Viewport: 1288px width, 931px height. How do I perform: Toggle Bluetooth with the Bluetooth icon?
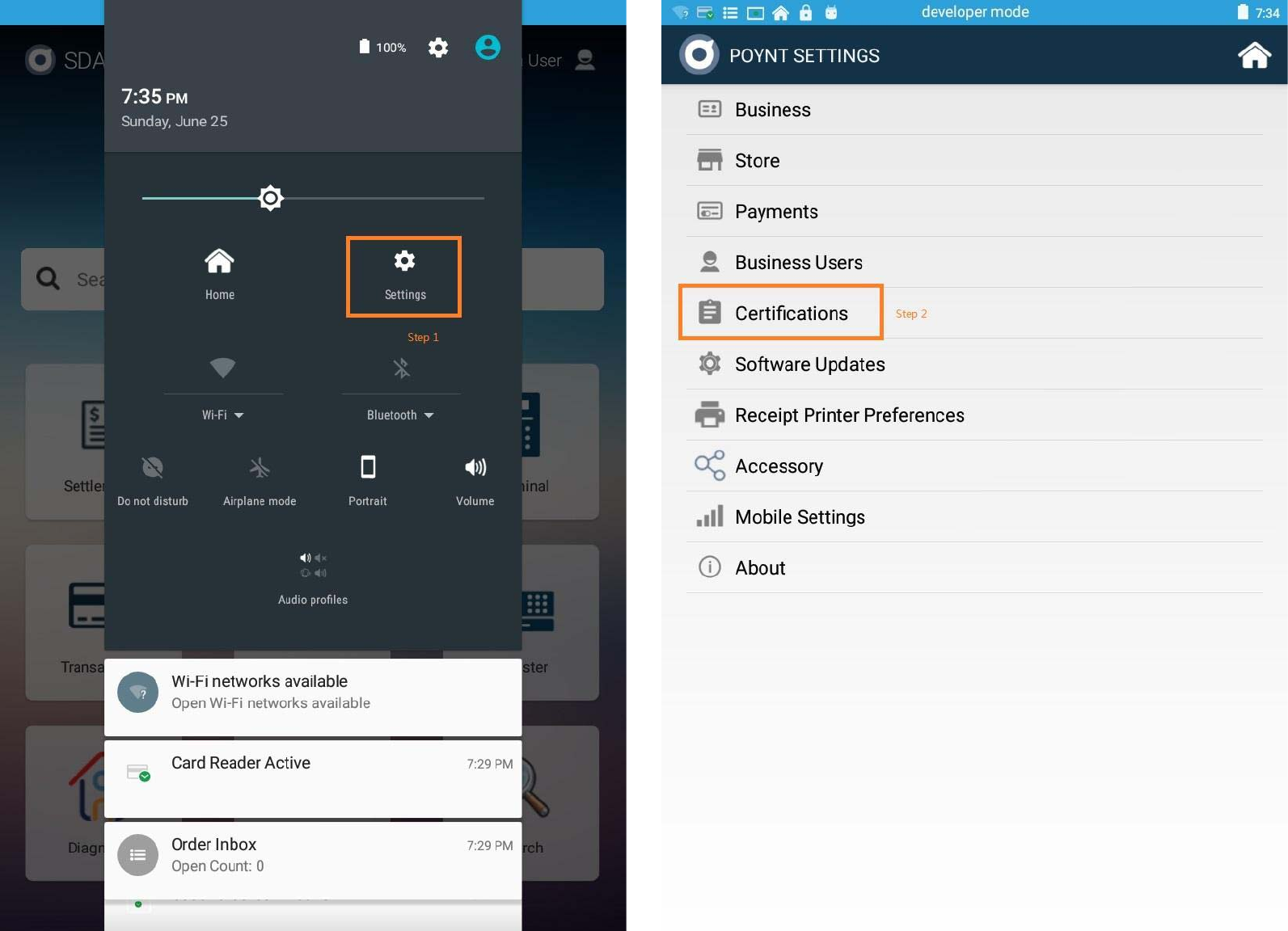tap(401, 369)
